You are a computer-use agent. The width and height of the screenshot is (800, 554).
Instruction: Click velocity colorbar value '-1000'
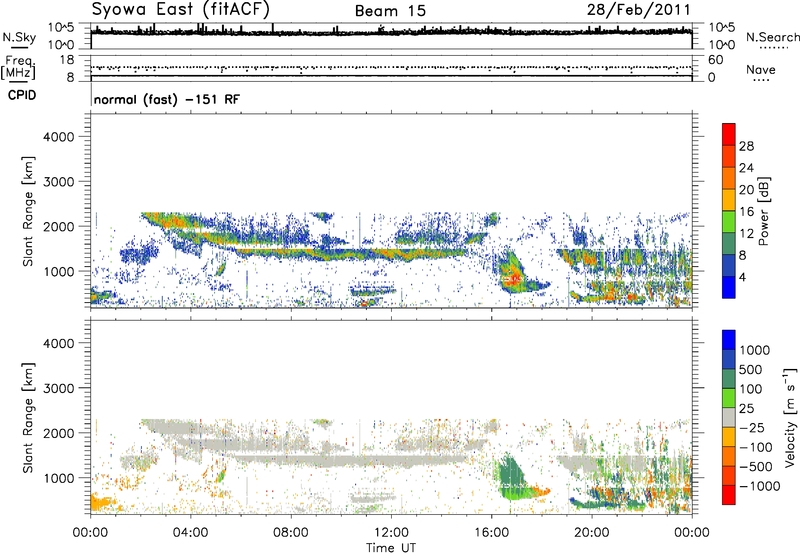pos(759,486)
